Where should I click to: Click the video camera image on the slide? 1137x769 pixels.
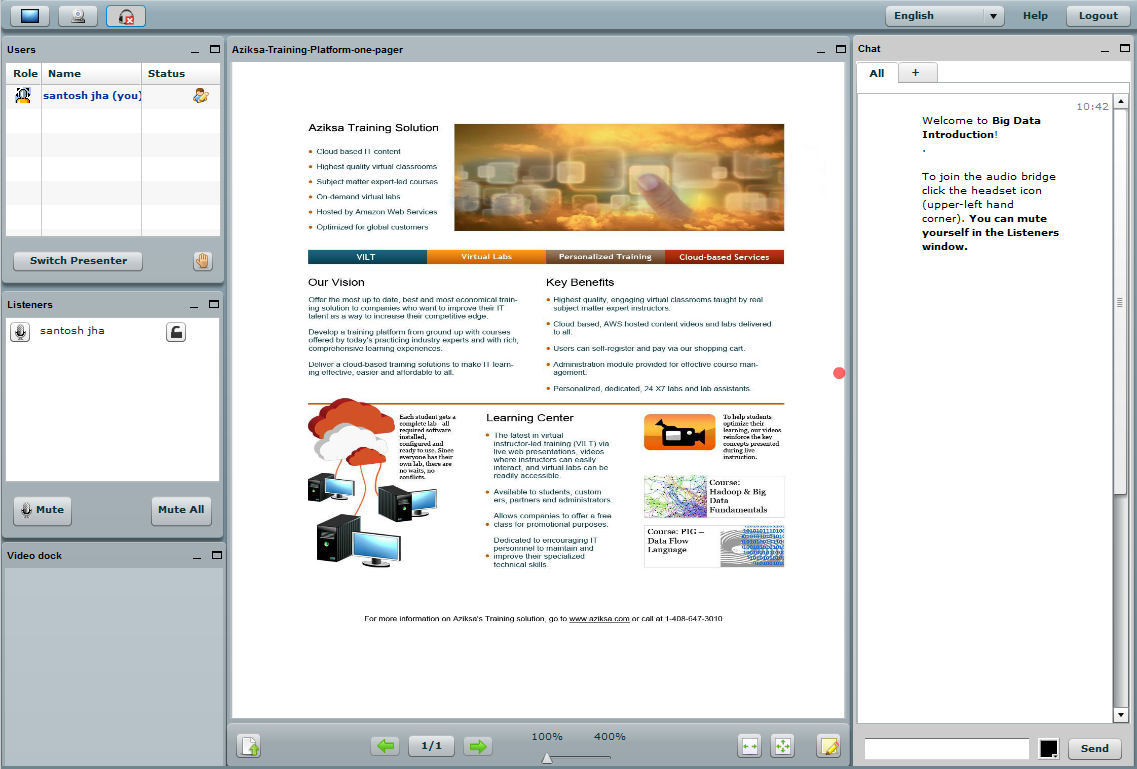(x=679, y=433)
